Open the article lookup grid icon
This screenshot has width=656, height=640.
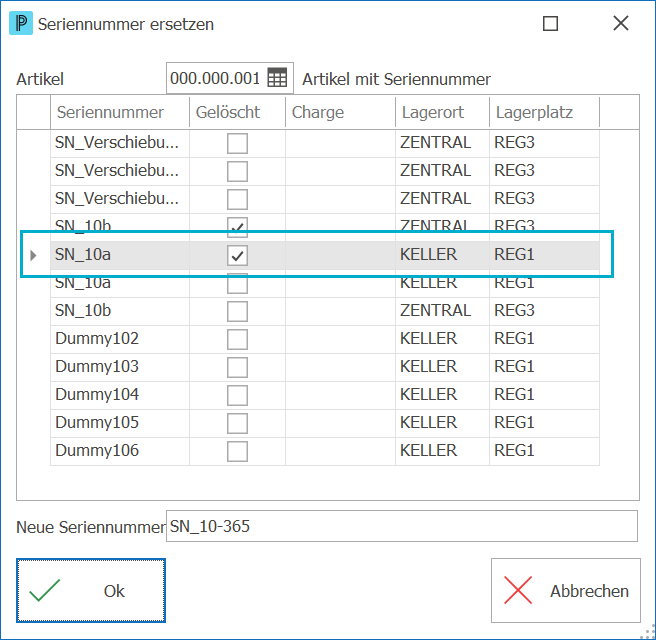point(277,78)
